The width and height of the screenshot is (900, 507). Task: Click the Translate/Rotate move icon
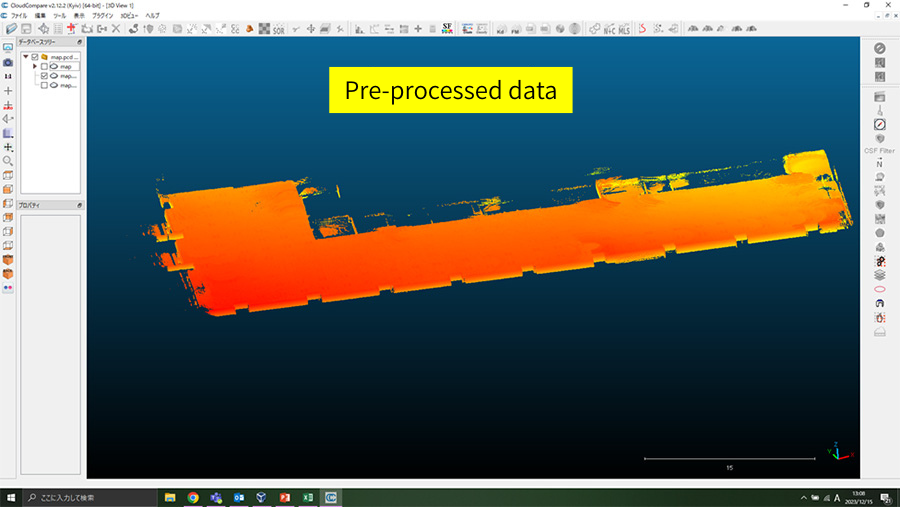tap(311, 29)
